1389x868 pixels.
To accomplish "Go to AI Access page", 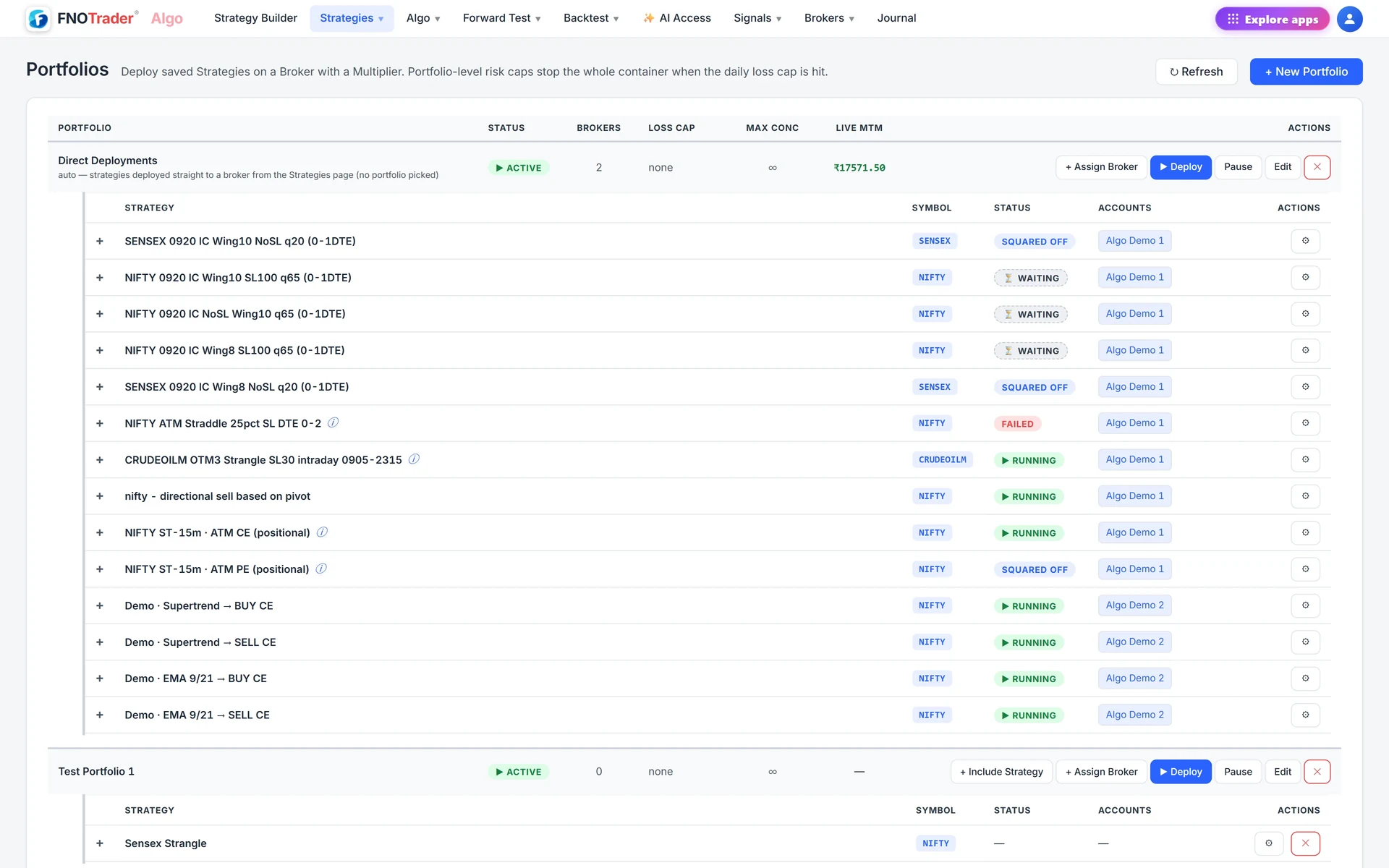I will point(677,18).
